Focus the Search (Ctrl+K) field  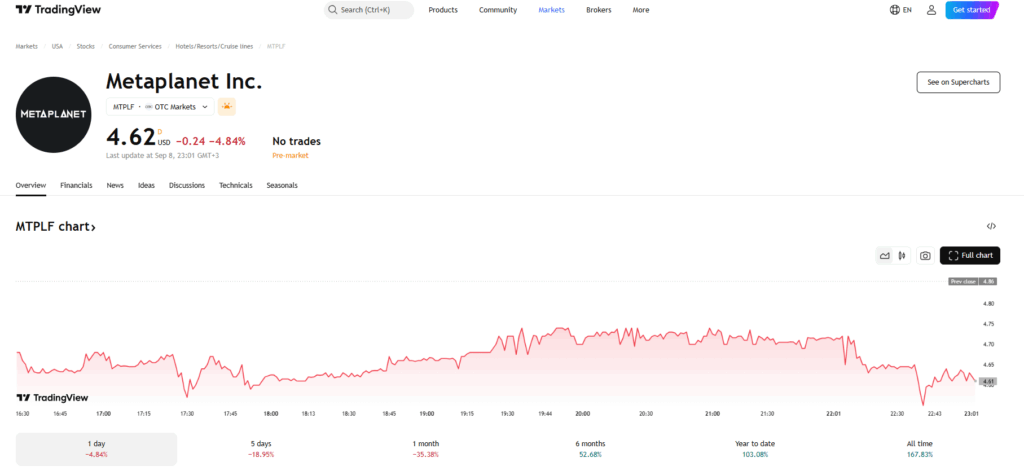(369, 10)
